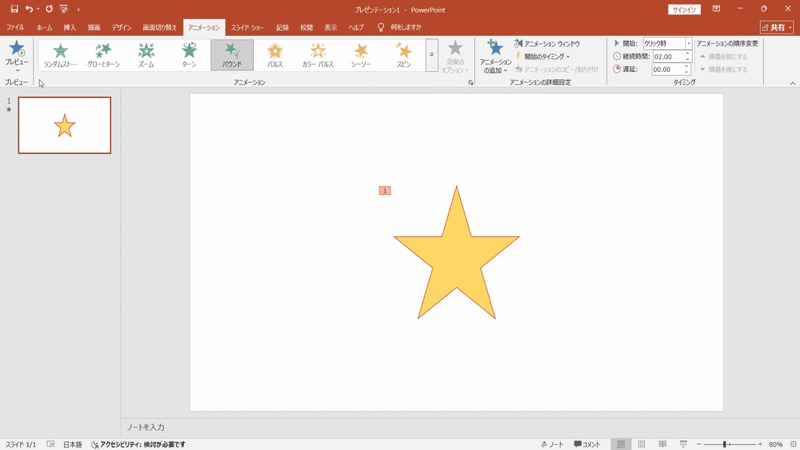This screenshot has width=800, height=450.
Task: Switch to the スライド ショー tab
Action: (x=247, y=28)
